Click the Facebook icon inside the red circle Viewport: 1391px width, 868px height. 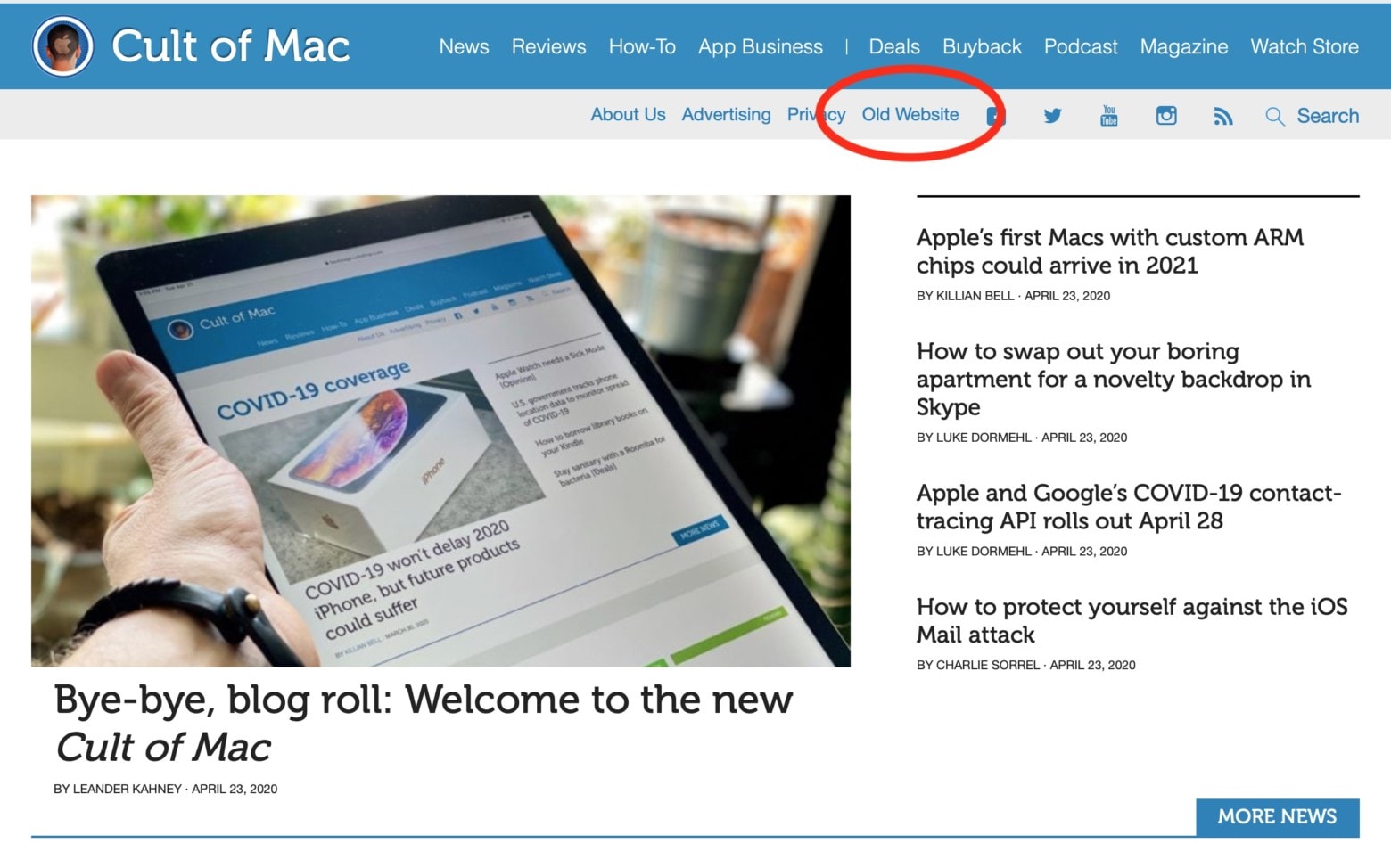click(x=995, y=115)
